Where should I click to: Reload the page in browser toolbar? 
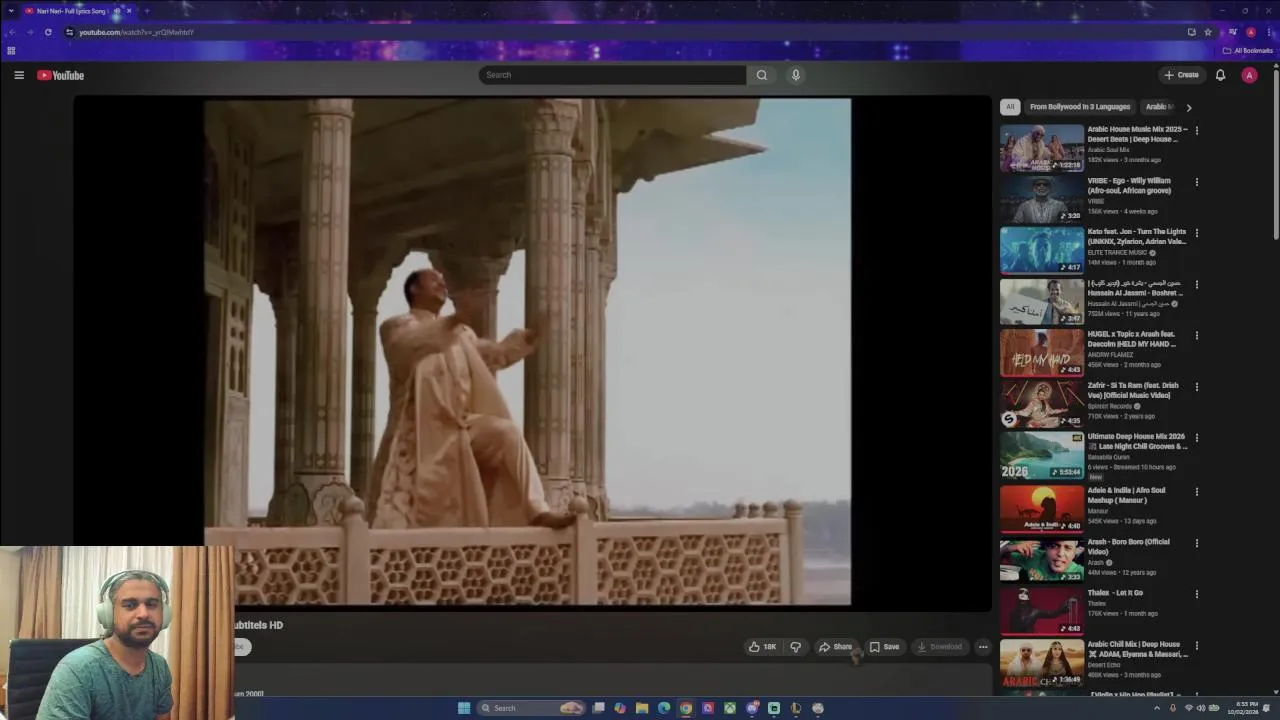point(48,32)
